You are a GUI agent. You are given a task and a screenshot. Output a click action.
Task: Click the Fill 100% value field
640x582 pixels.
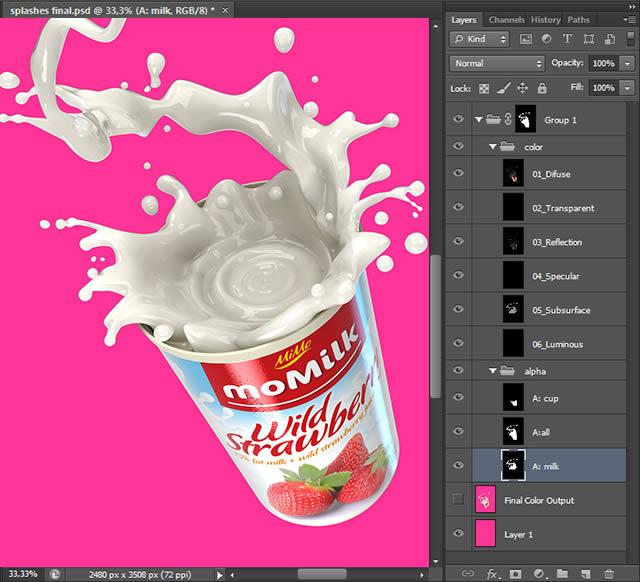point(604,88)
